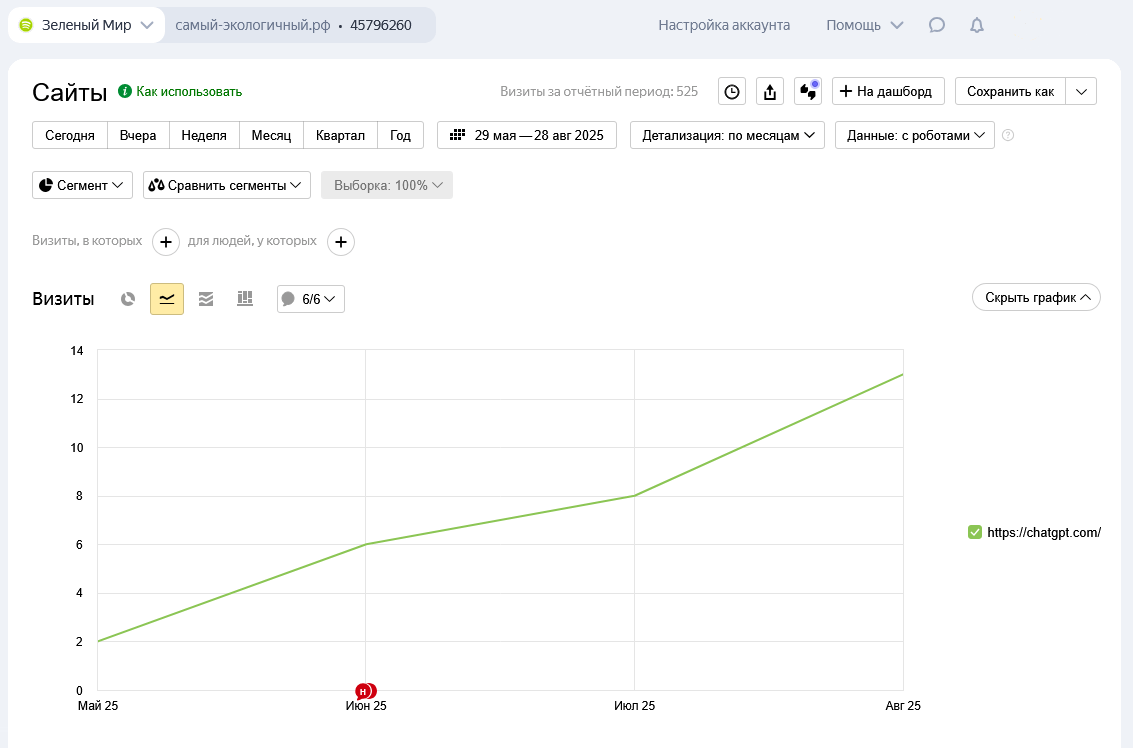Viewport: 1133px width, 748px height.
Task: Switch to bar column chart view
Action: coord(245,299)
